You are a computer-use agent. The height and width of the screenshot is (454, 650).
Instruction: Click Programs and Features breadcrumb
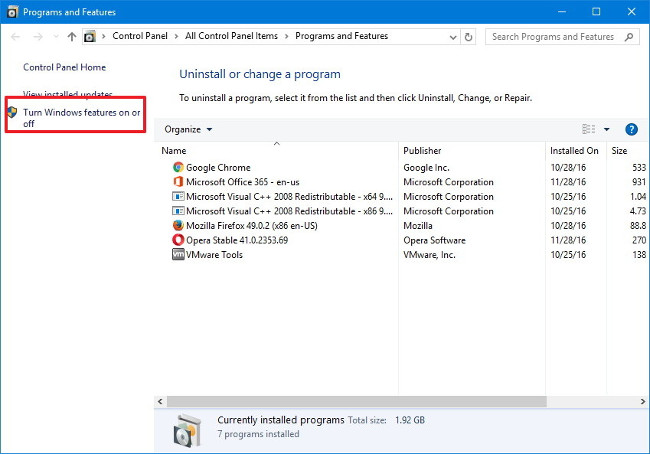click(342, 36)
